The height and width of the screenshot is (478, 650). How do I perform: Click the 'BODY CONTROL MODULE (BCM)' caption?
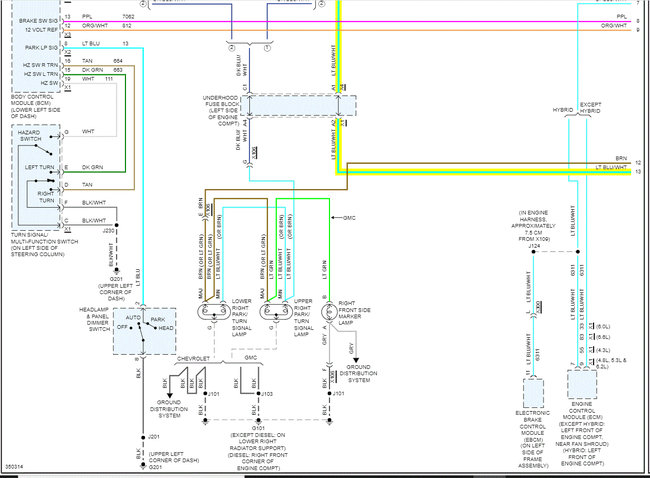click(x=32, y=99)
